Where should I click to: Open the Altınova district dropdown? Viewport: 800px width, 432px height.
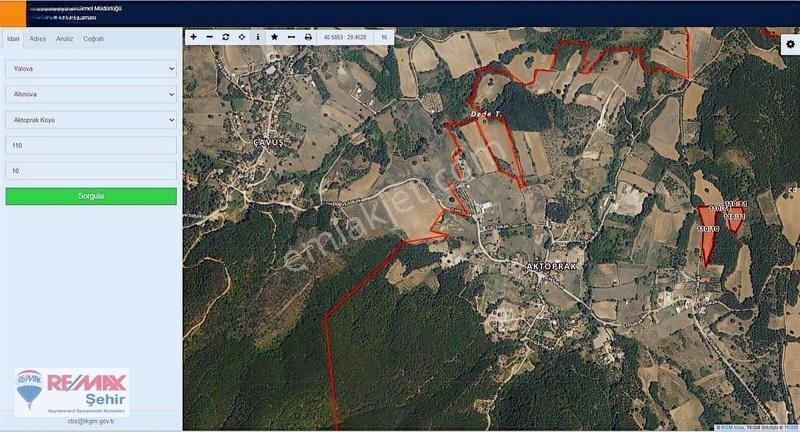[x=91, y=94]
